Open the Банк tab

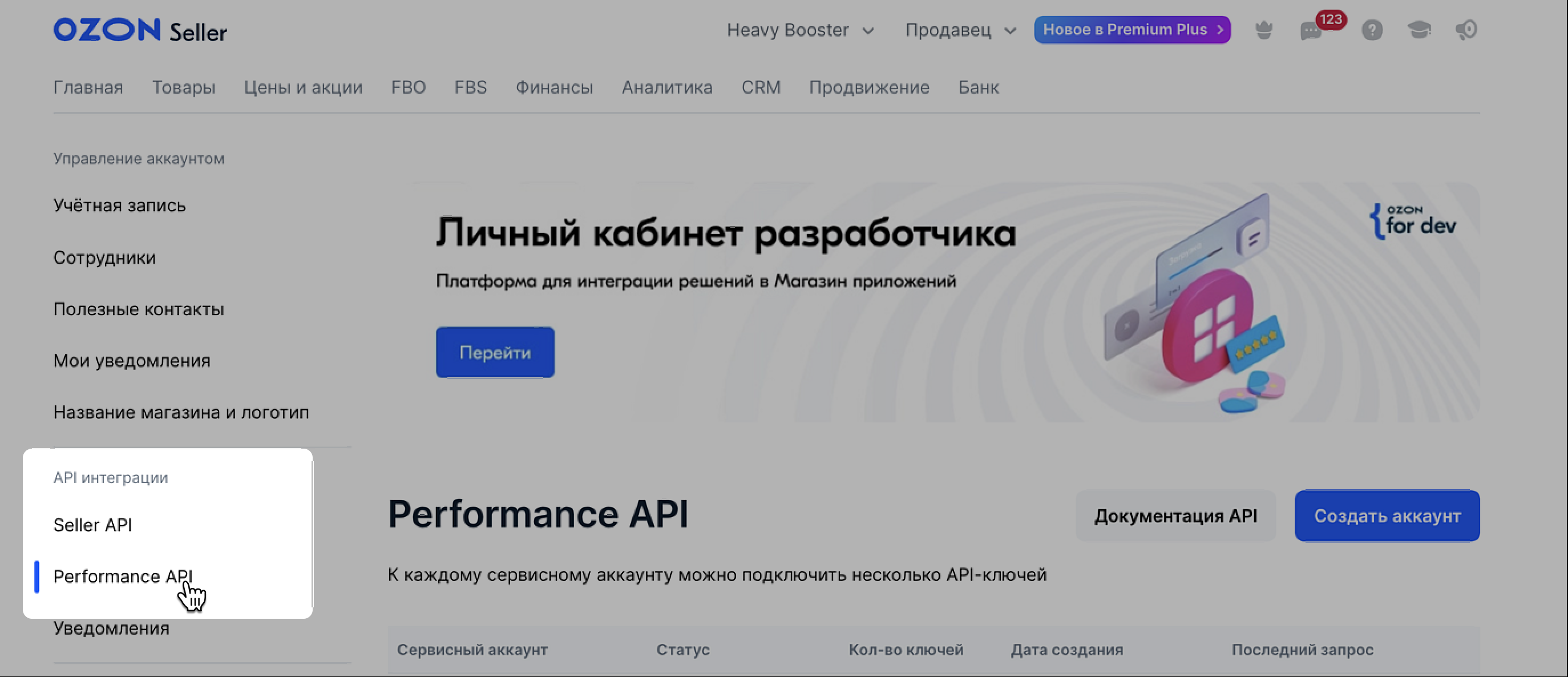click(x=979, y=88)
